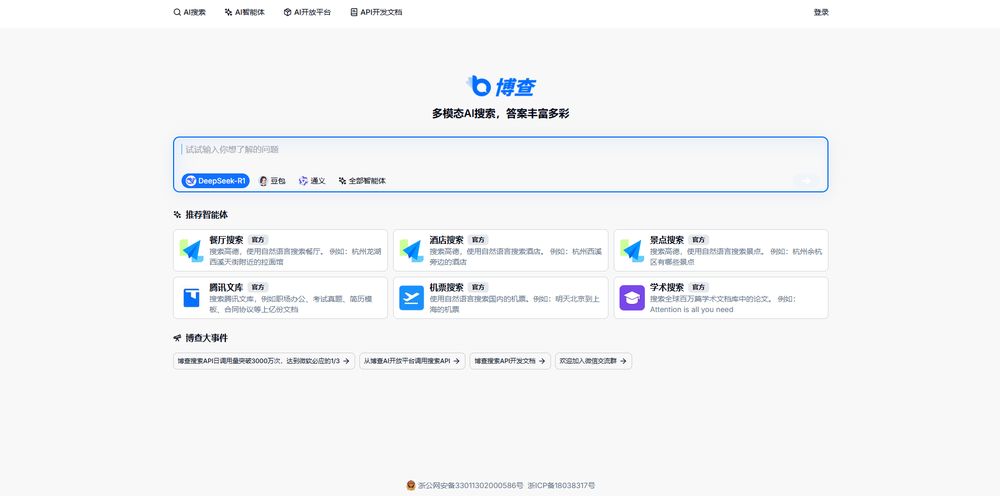Click "Attention is all you need" text

691,309
